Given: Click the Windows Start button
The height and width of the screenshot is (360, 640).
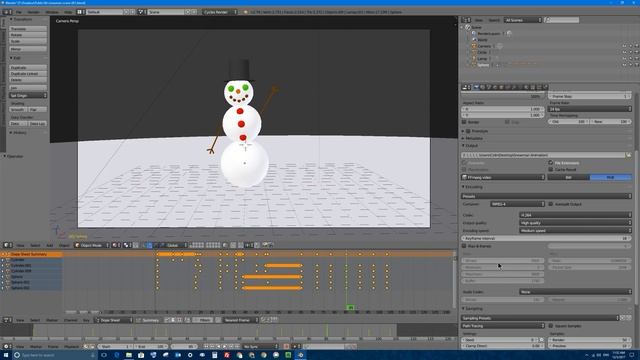Looking at the screenshot, I should [6, 355].
